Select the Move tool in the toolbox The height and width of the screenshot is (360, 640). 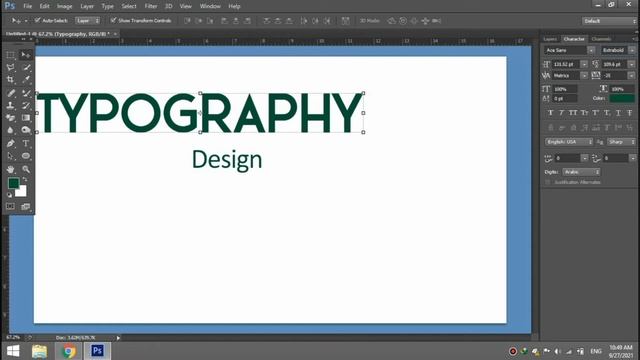point(26,55)
